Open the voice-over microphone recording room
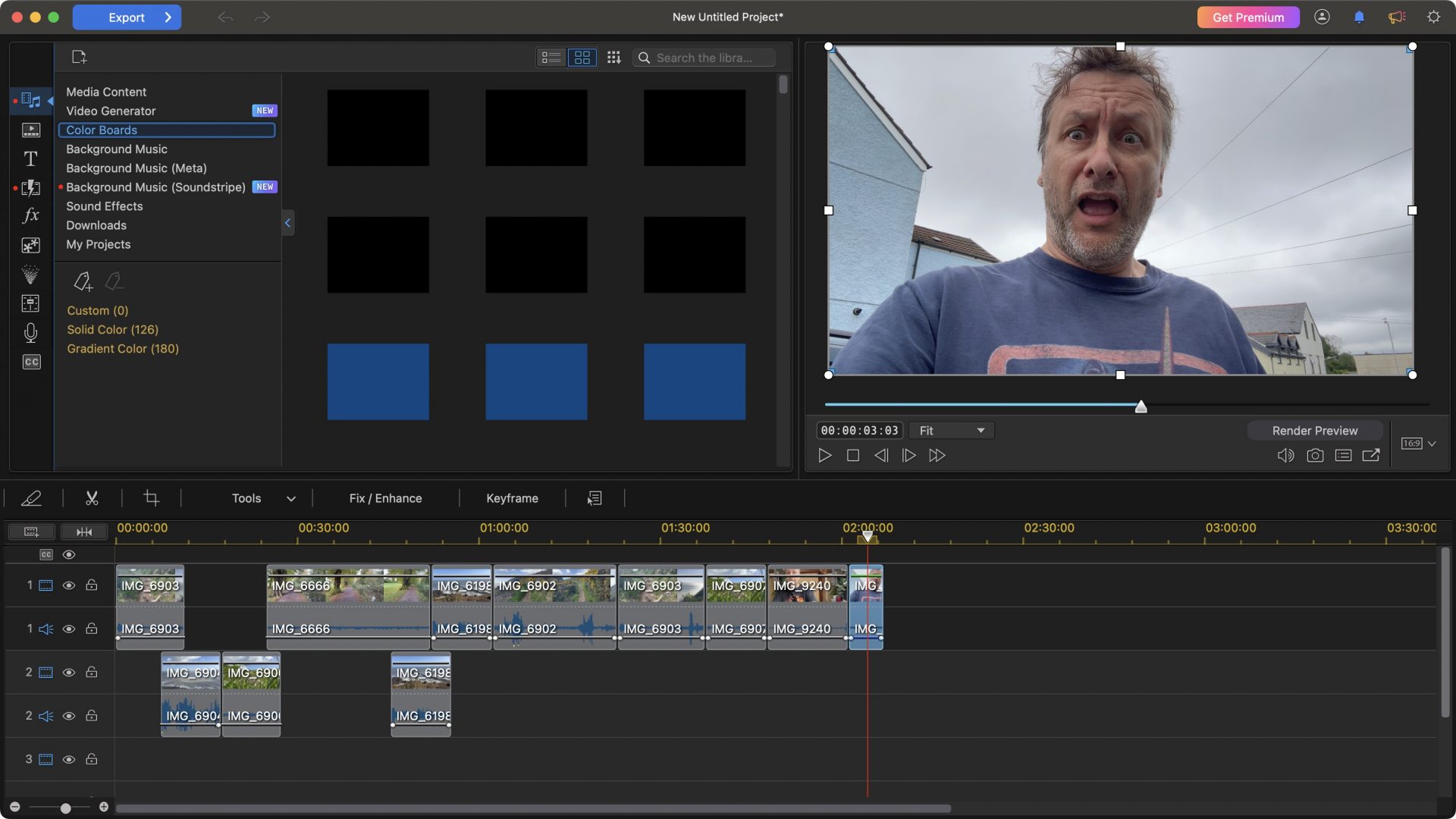Image resolution: width=1456 pixels, height=819 pixels. tap(30, 333)
